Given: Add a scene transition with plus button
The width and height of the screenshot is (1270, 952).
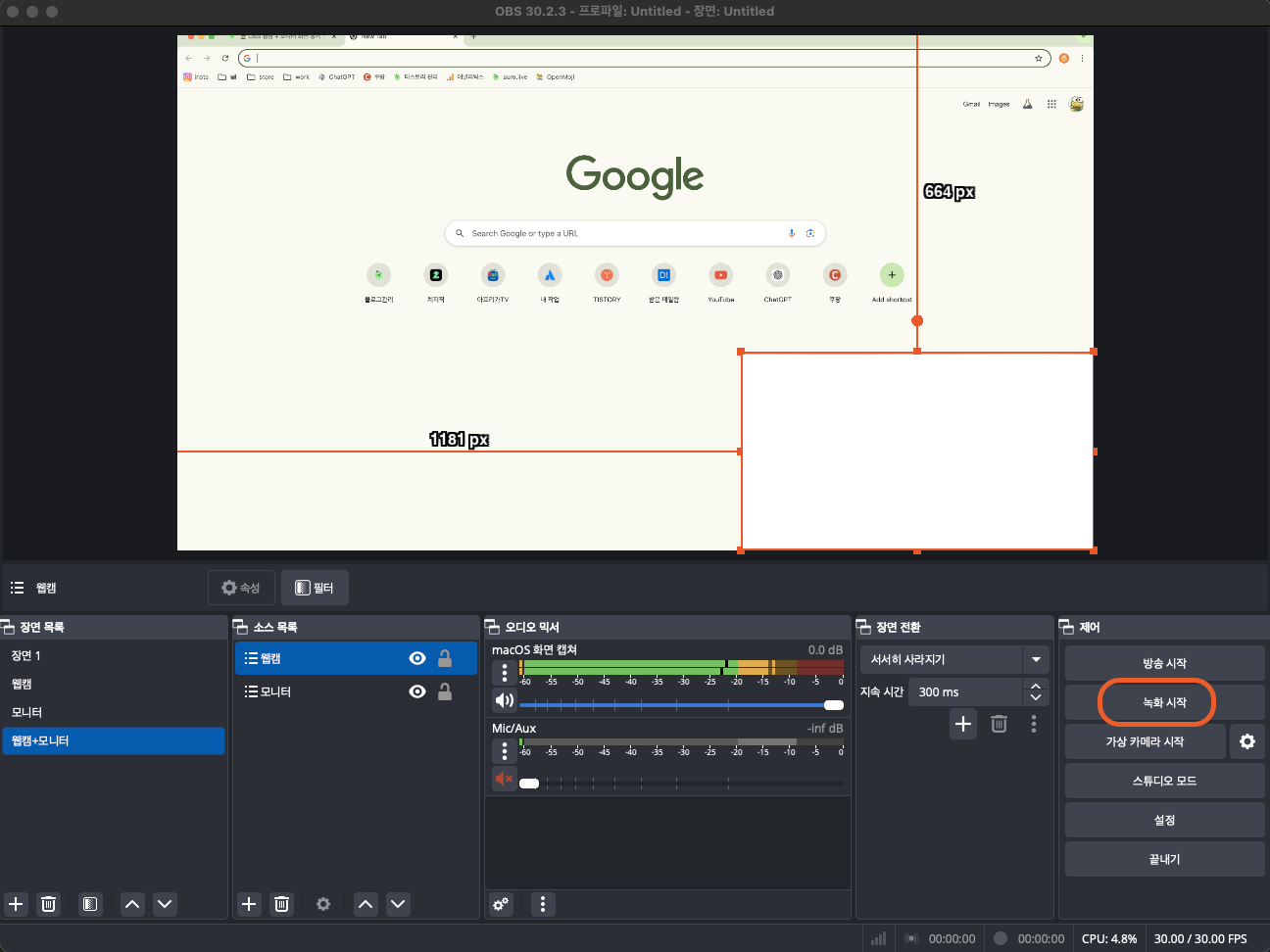Looking at the screenshot, I should click(963, 724).
